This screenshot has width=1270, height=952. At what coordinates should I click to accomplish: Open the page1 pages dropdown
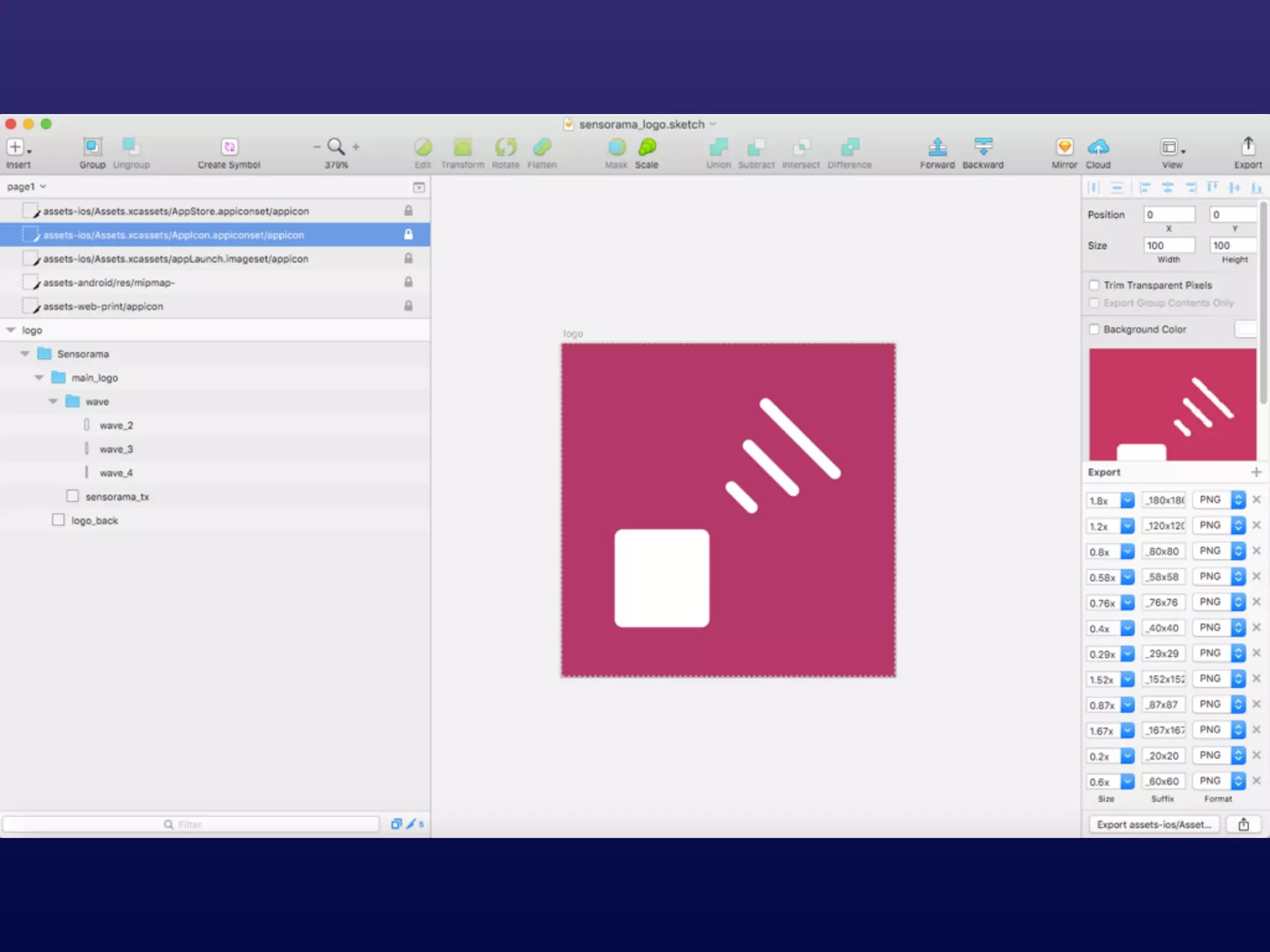27,187
